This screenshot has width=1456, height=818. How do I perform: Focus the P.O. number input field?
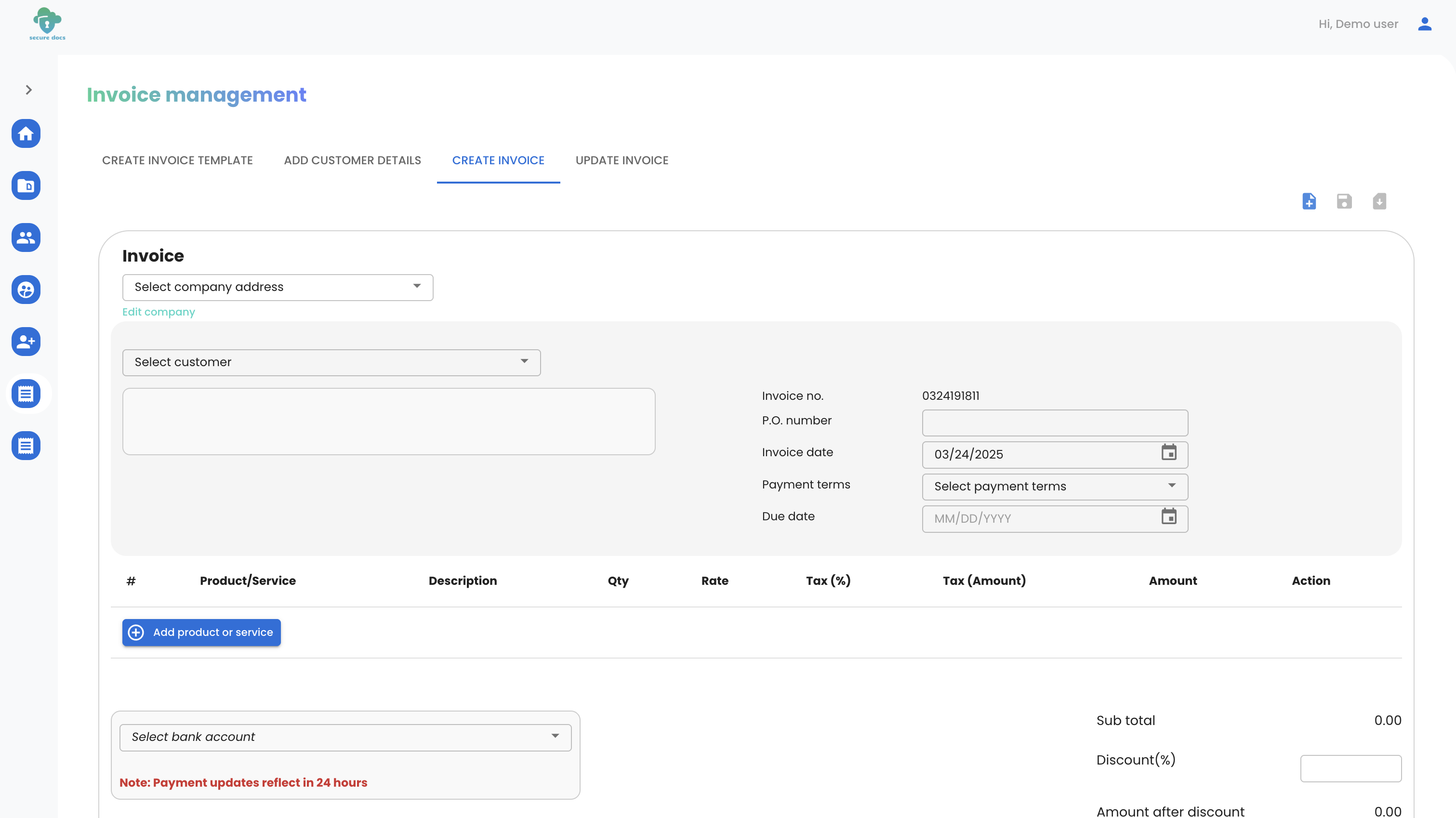tap(1055, 423)
